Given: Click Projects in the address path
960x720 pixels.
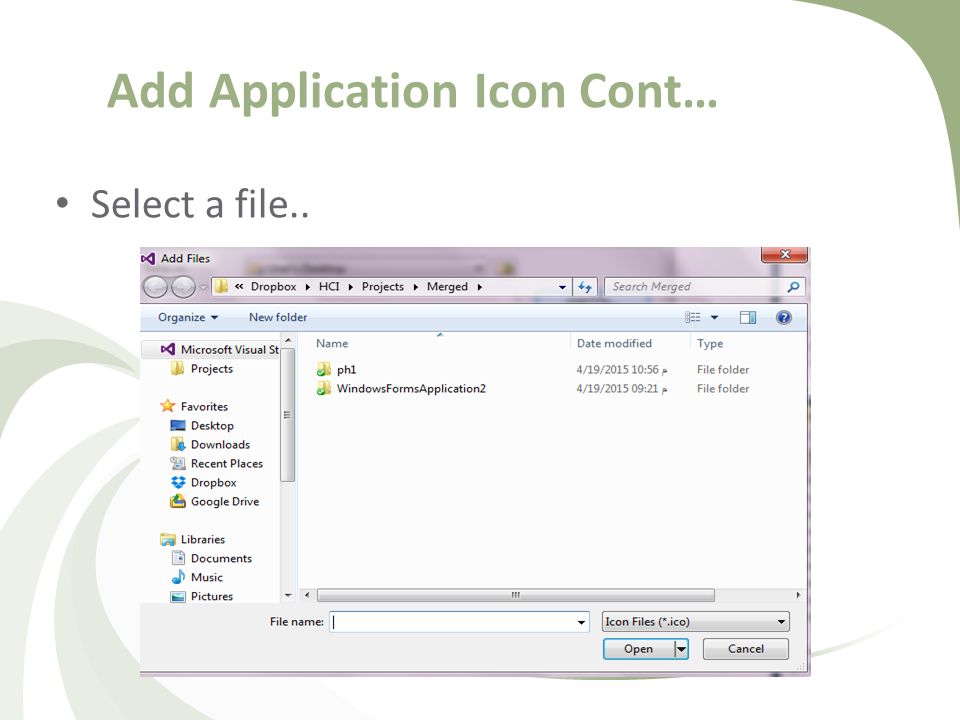Looking at the screenshot, I should (x=383, y=287).
